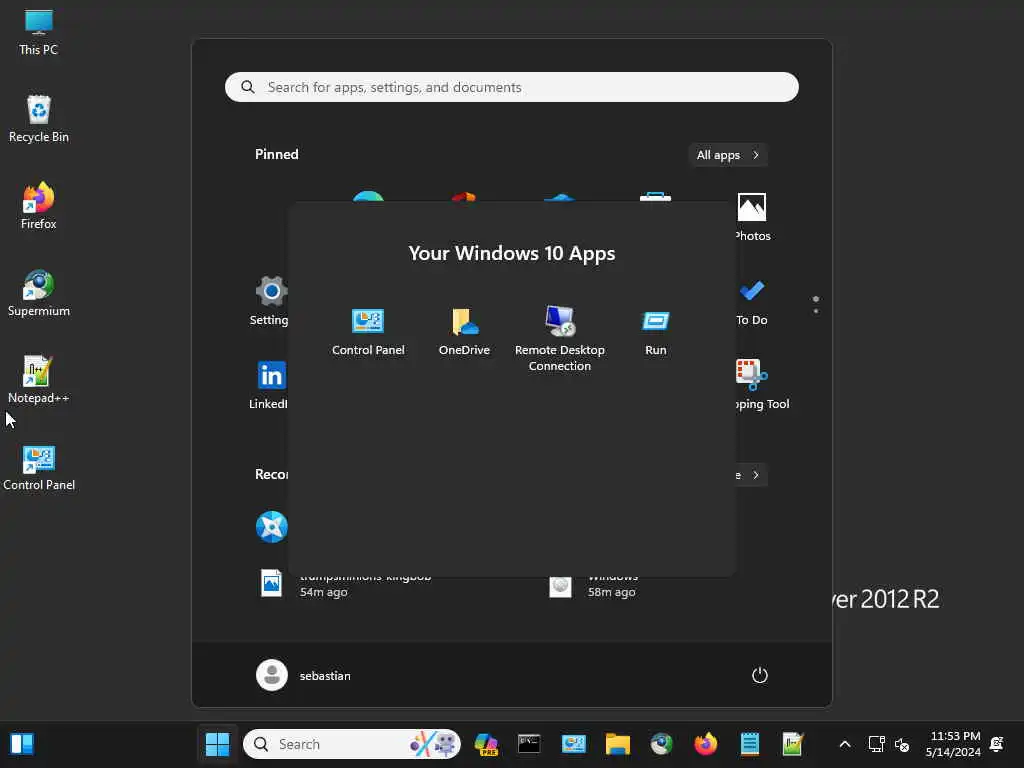Click the Start button on the taskbar
Image resolution: width=1024 pixels, height=768 pixels.
217,744
